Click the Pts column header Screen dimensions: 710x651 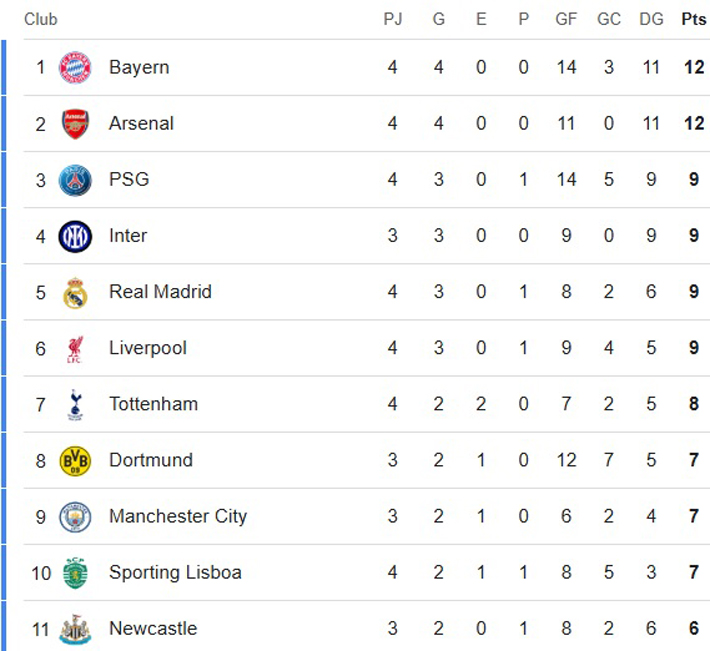click(x=693, y=20)
